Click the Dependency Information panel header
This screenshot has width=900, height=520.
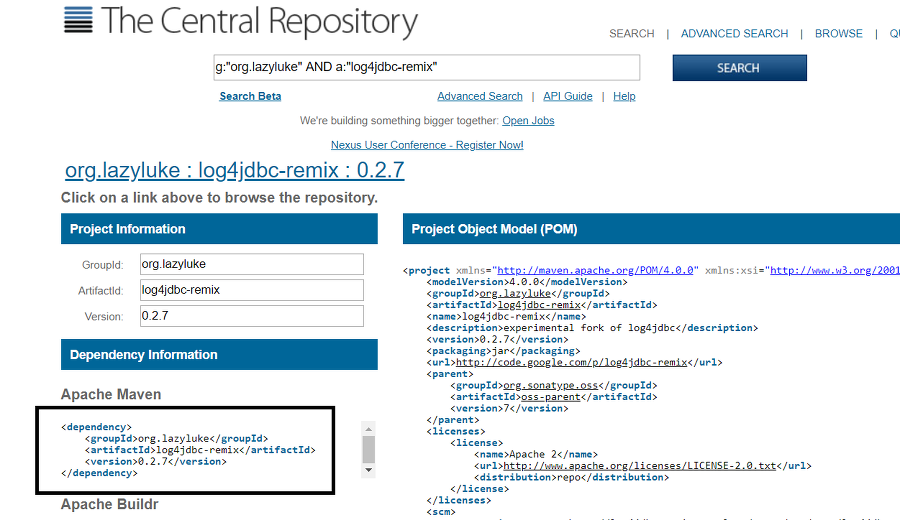click(219, 354)
